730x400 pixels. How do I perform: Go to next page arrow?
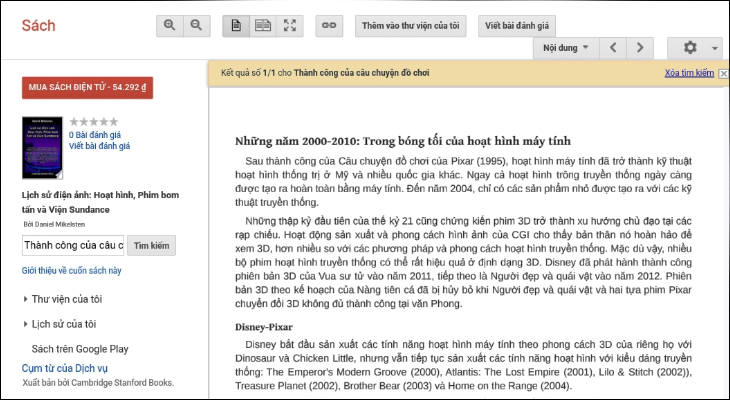click(640, 47)
